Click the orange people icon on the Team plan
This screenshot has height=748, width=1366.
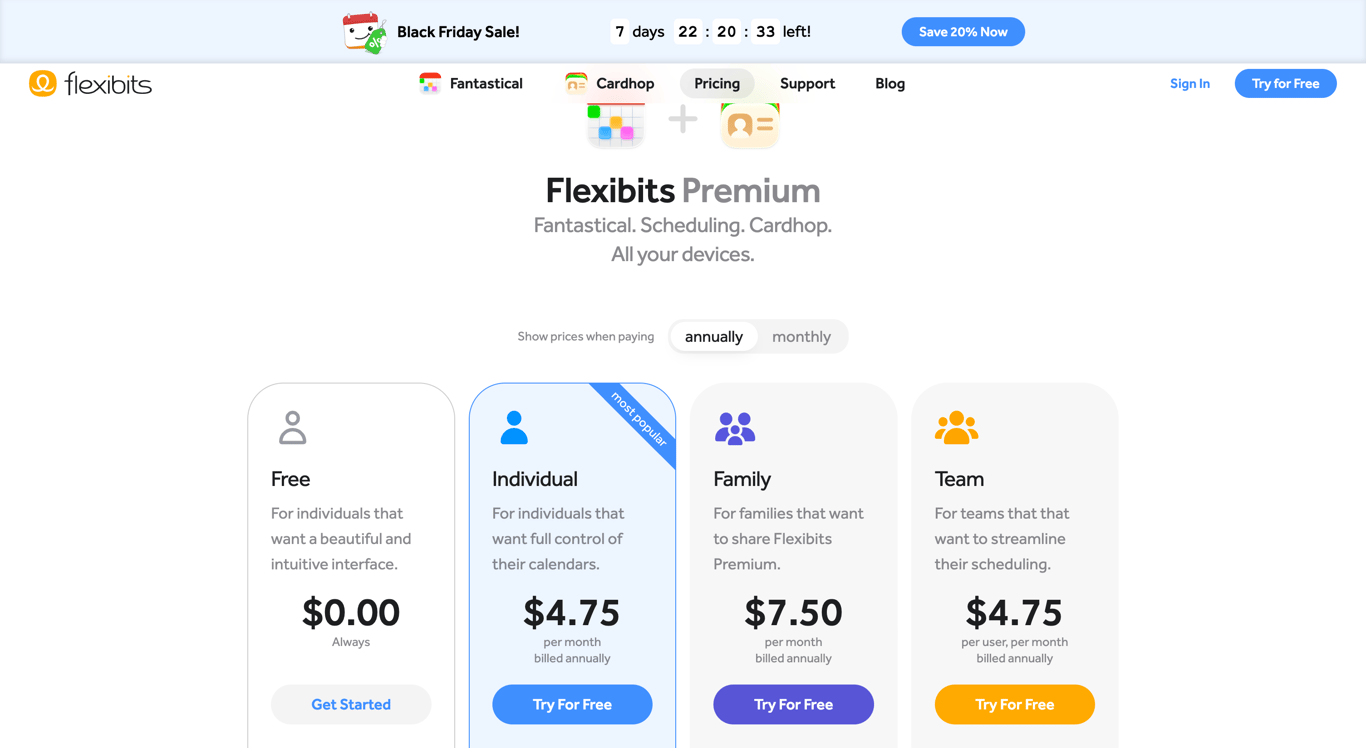click(x=957, y=428)
